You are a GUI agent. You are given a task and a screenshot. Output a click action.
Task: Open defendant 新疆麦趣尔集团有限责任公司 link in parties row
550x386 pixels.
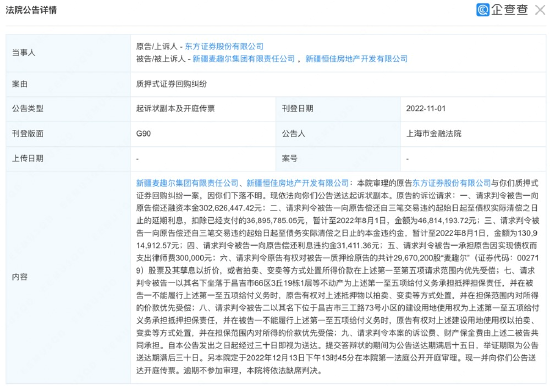tap(243, 59)
